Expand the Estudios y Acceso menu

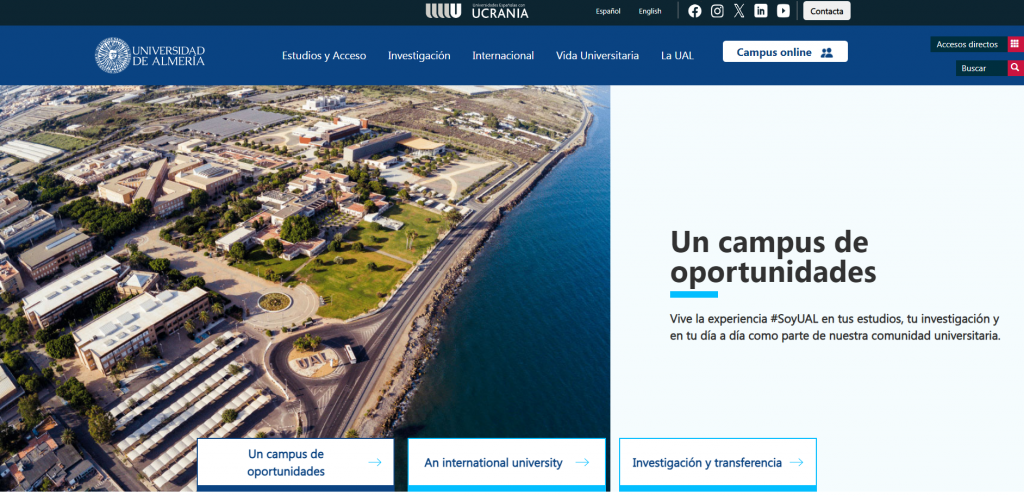(324, 55)
